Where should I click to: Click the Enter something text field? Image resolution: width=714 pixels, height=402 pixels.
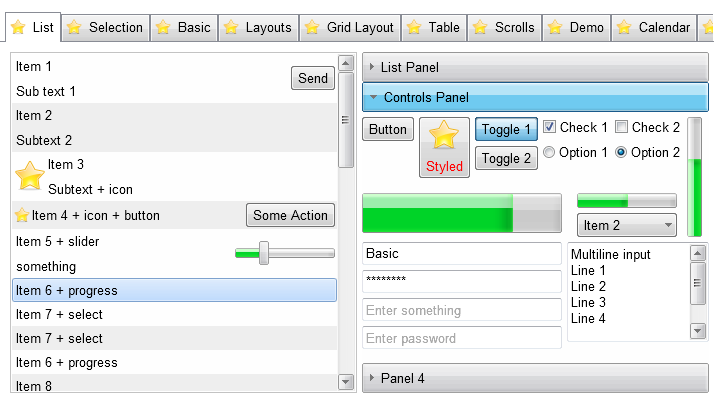[461, 310]
